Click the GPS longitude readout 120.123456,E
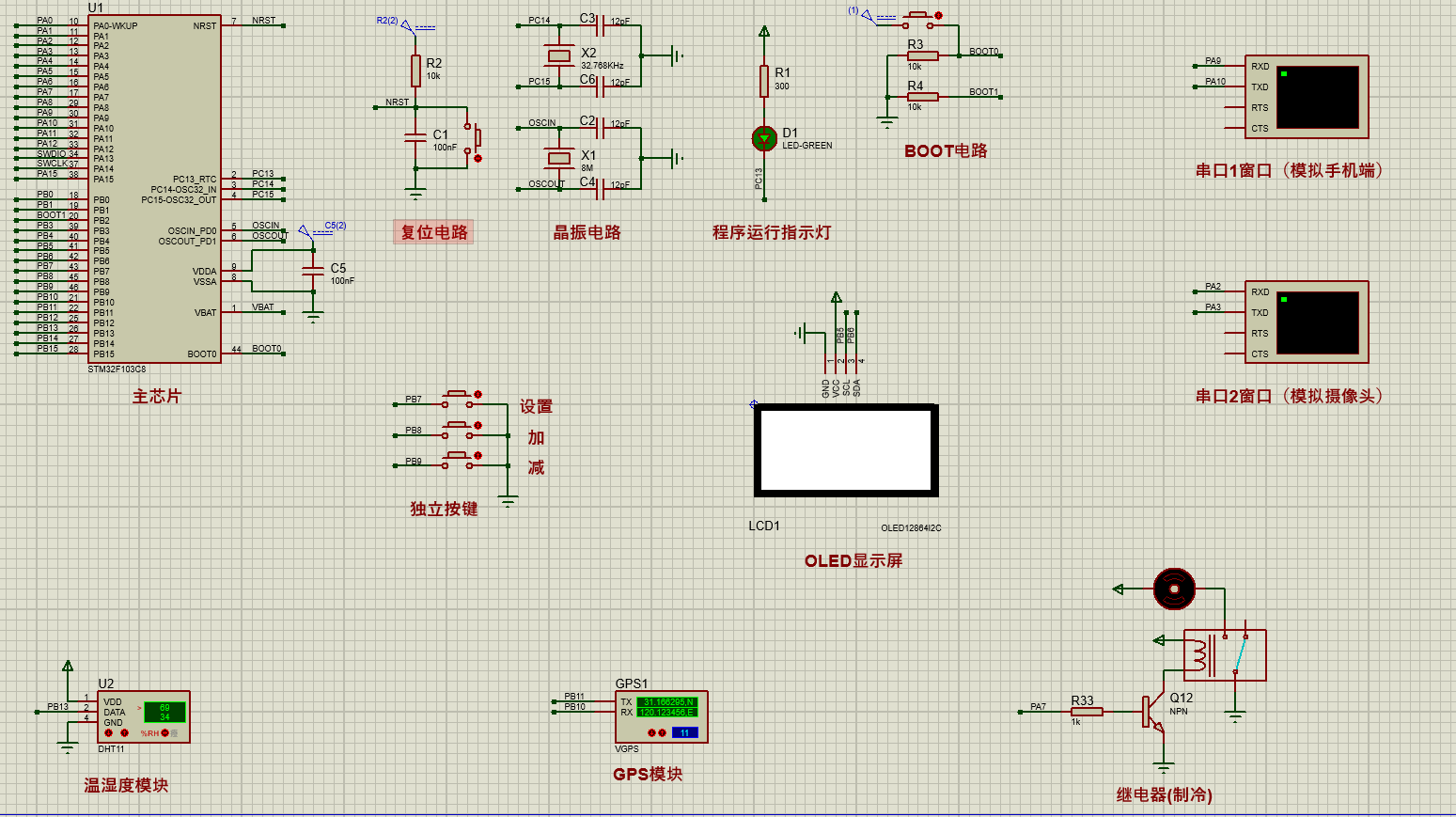The image size is (1456, 817). click(667, 713)
